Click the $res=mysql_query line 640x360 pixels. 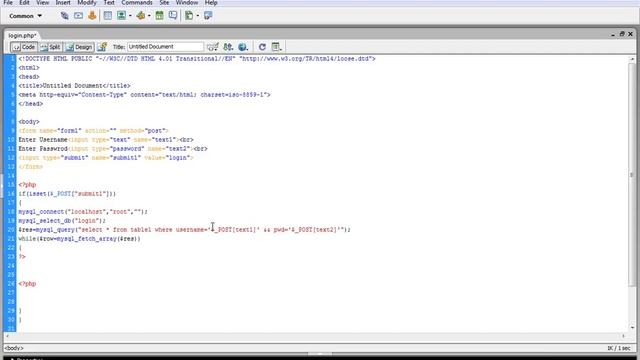(x=184, y=230)
